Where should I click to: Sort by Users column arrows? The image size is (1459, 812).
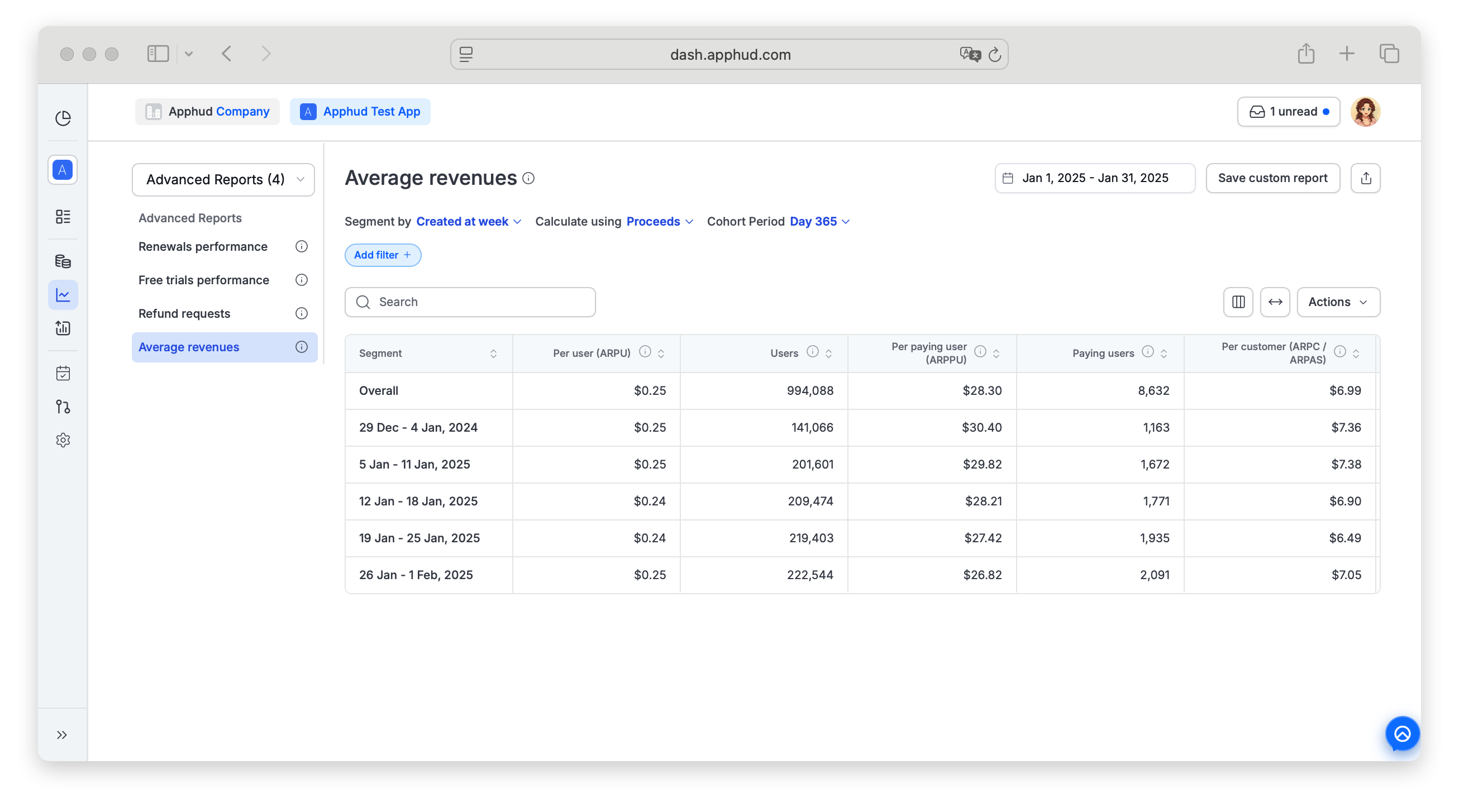coord(828,354)
